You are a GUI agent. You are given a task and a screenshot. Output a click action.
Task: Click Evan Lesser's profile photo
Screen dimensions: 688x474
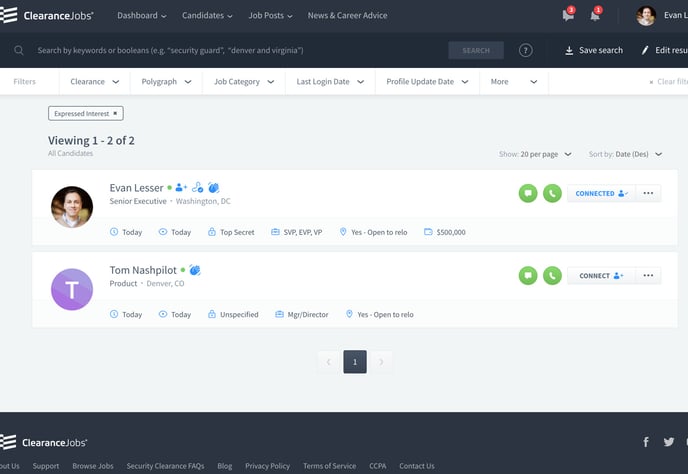(72, 207)
